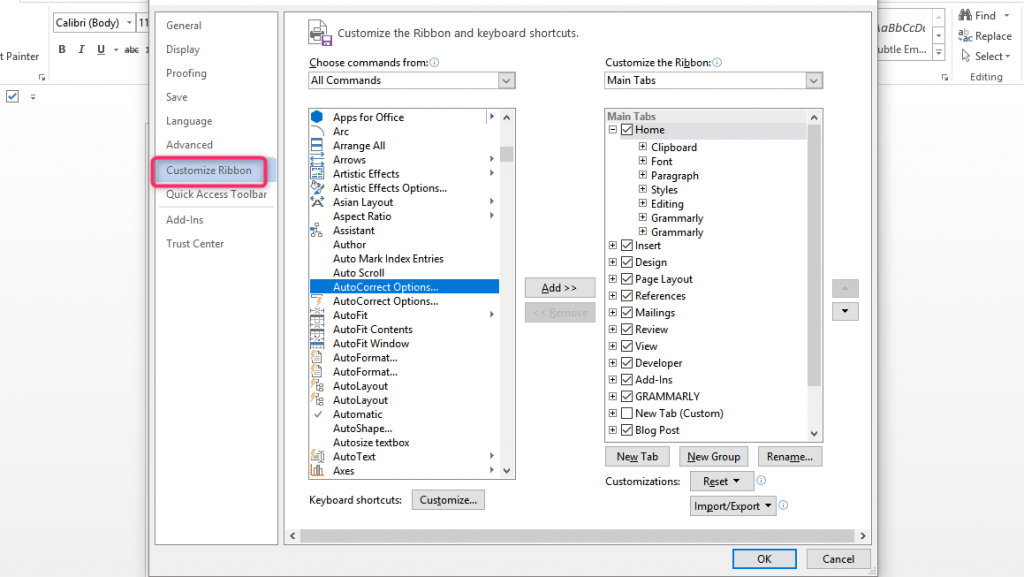The image size is (1024, 577).
Task: Click the Underline icon in Word ribbon
Action: (101, 49)
